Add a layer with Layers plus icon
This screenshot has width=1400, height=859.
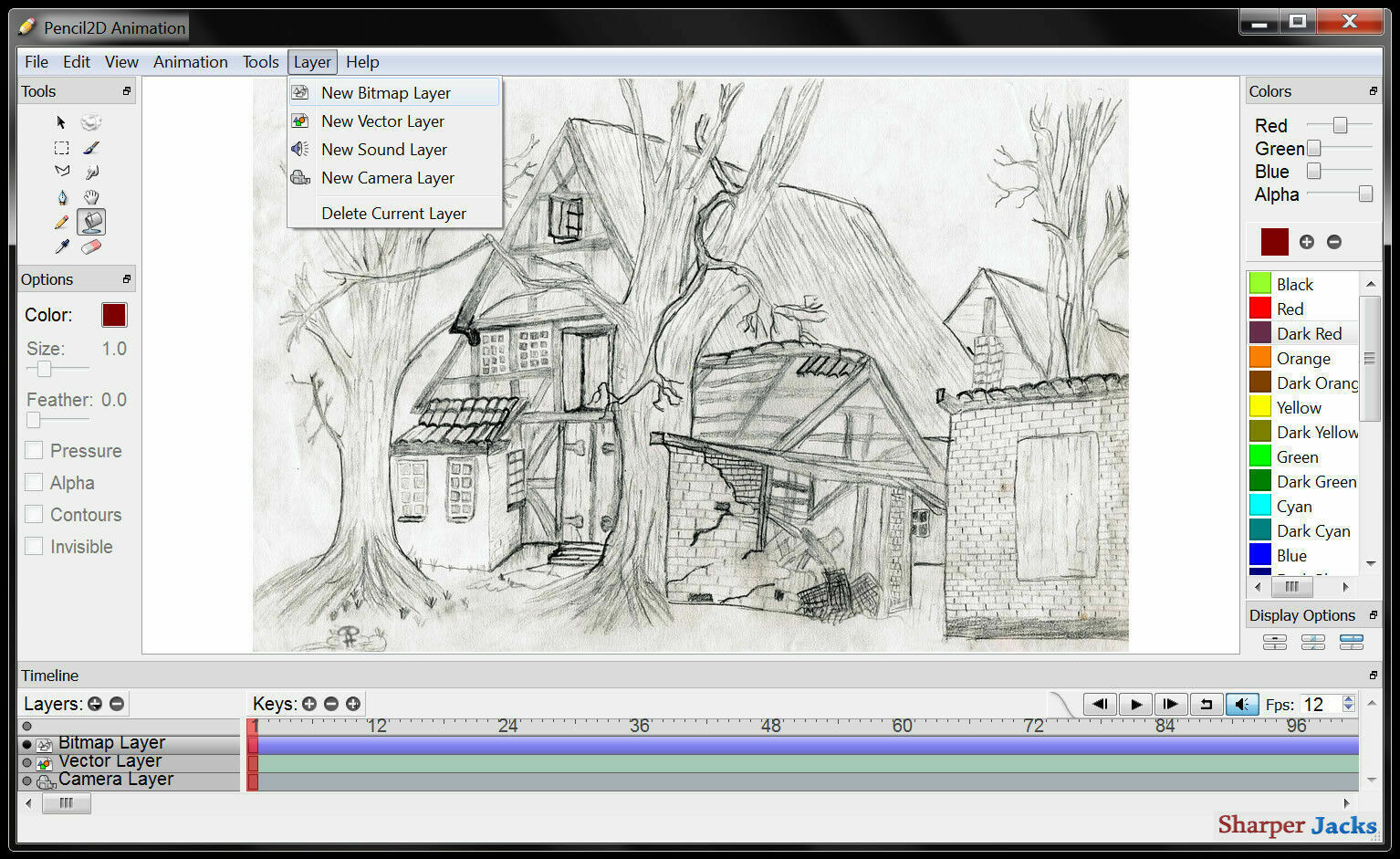95,704
